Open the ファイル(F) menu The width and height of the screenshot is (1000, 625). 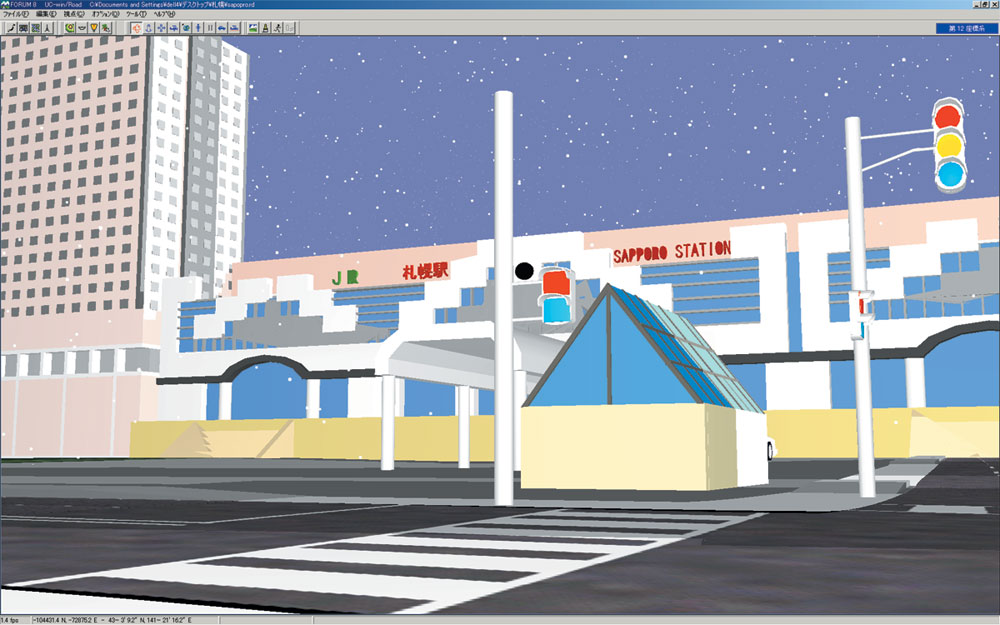point(16,14)
